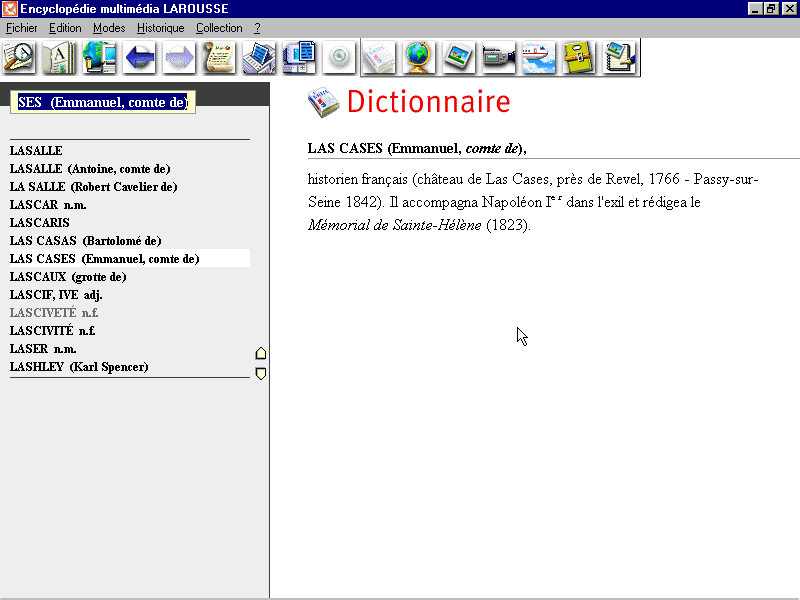Open the magnifying glass search tool
The image size is (800, 600).
(x=19, y=57)
